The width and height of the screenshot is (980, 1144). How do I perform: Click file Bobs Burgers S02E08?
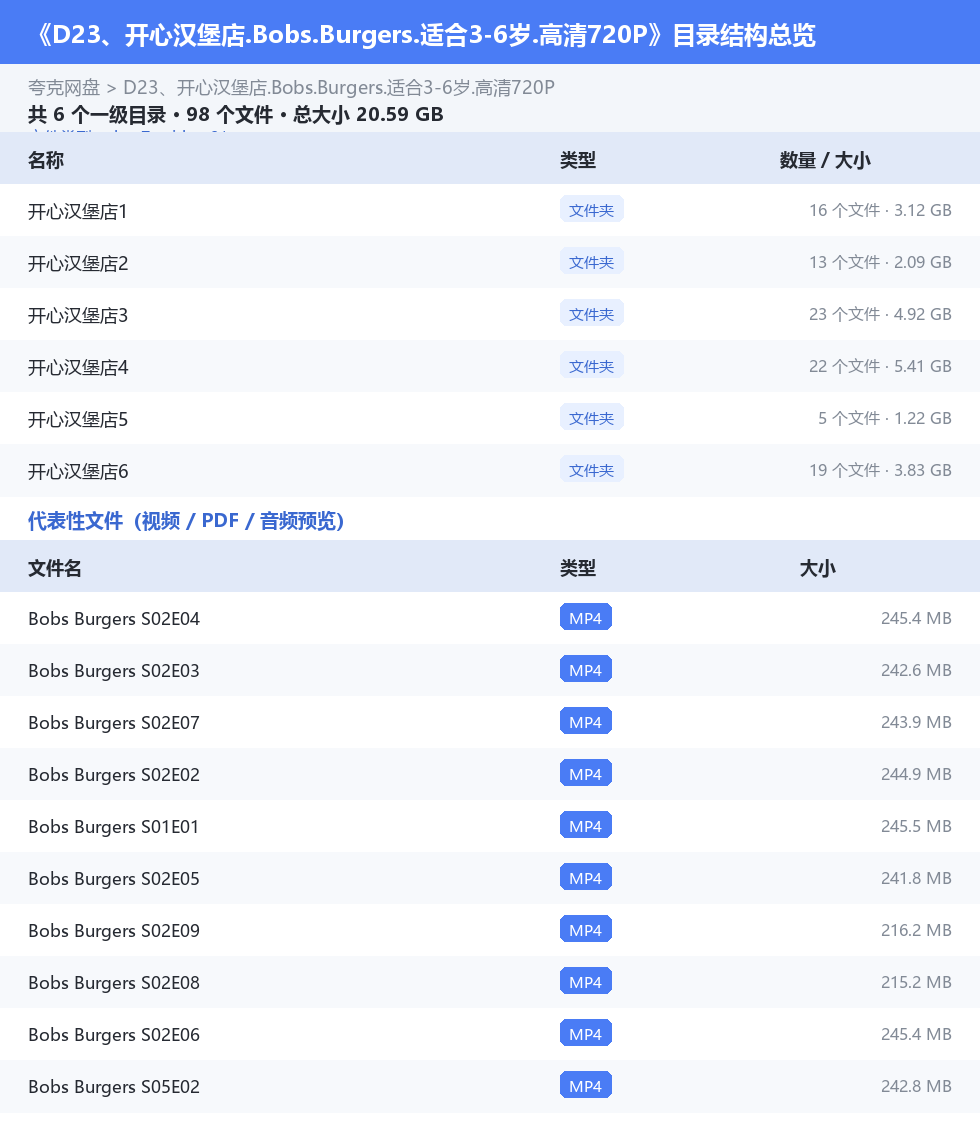click(114, 983)
